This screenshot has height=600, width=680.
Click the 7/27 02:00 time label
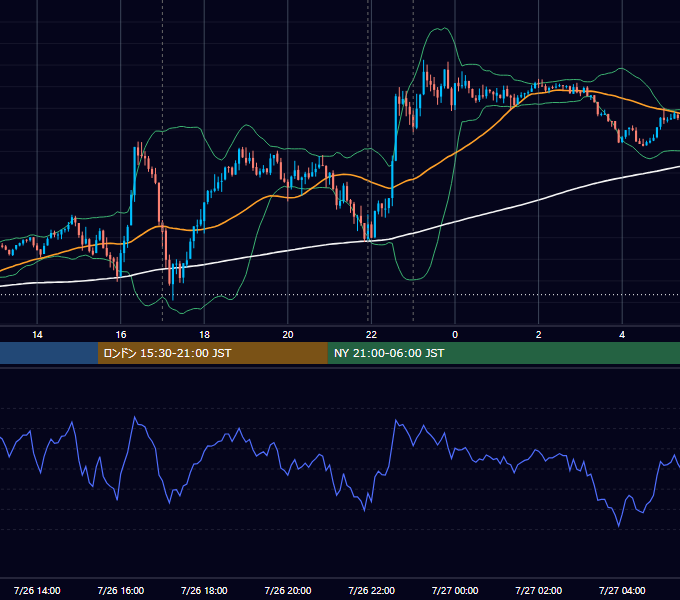click(539, 590)
